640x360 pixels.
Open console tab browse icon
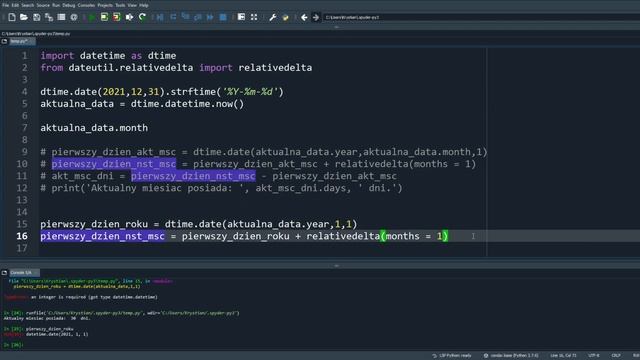(x=4, y=272)
